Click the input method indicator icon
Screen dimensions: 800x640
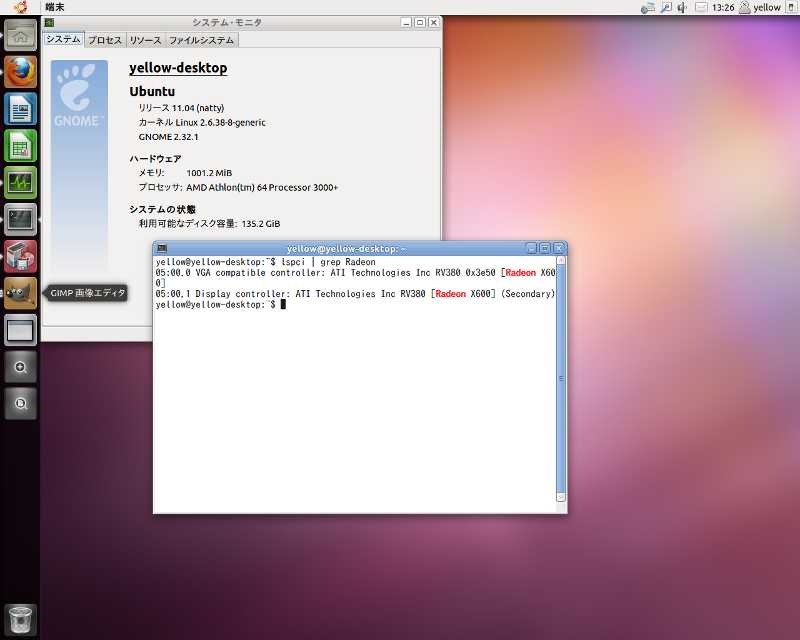coord(666,7)
